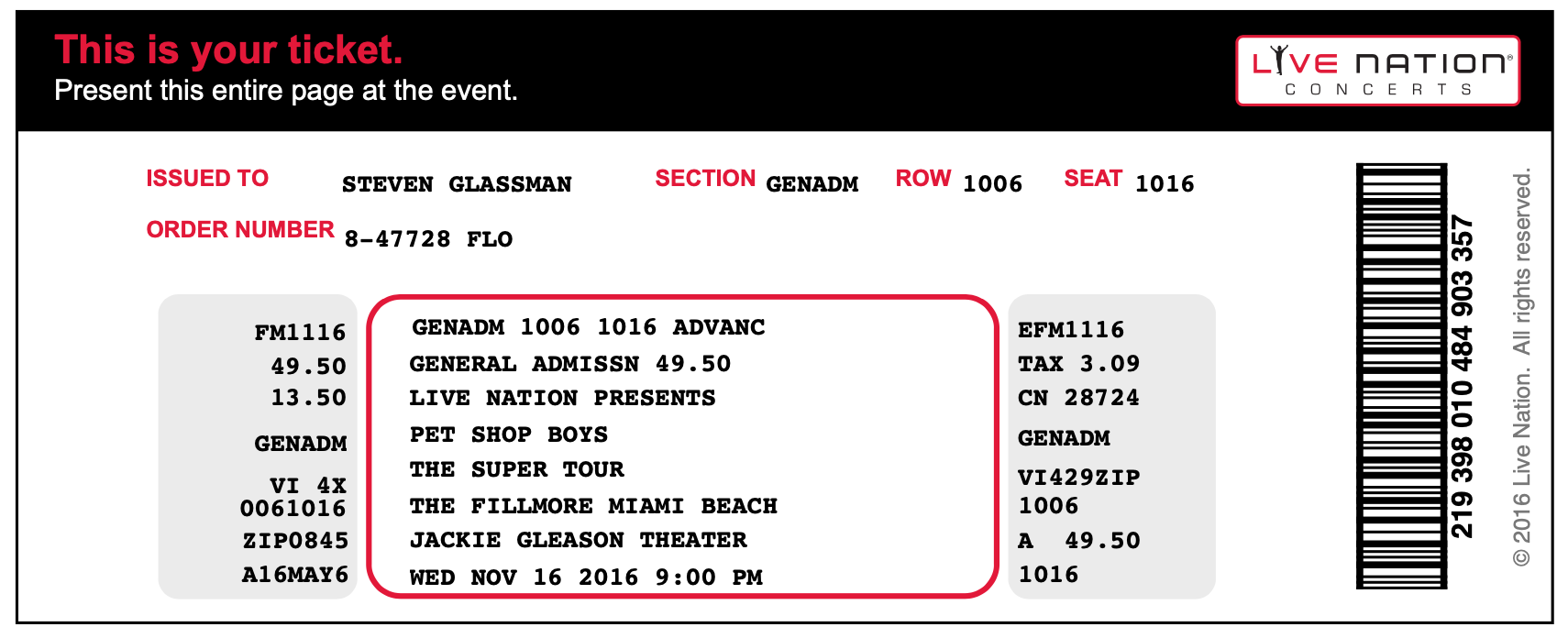
Task: Click JACKIE GLEASON THEATER text
Action: click(579, 540)
